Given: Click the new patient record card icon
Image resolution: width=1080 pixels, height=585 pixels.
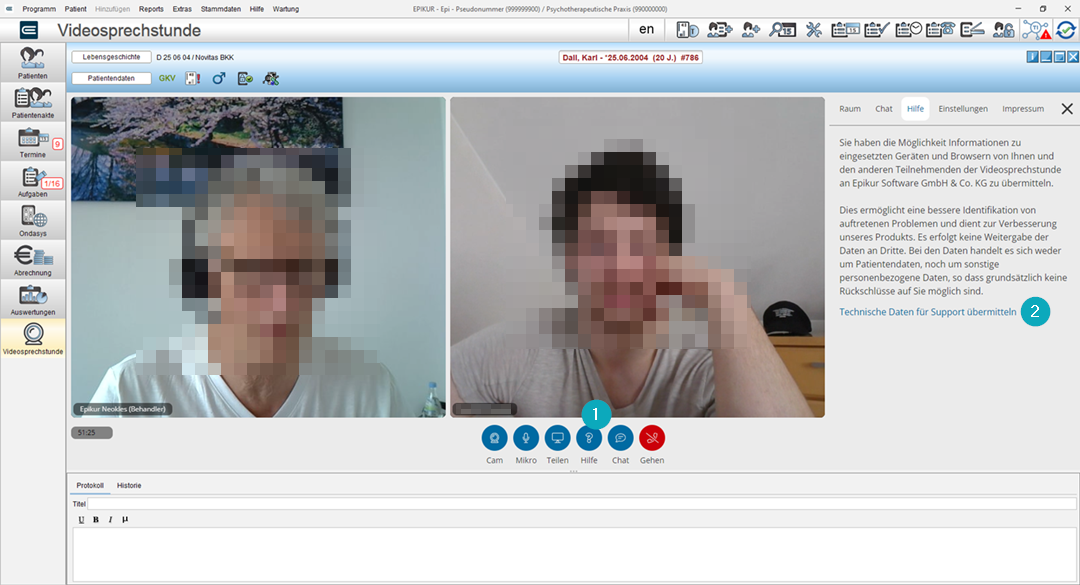Looking at the screenshot, I should coord(719,30).
